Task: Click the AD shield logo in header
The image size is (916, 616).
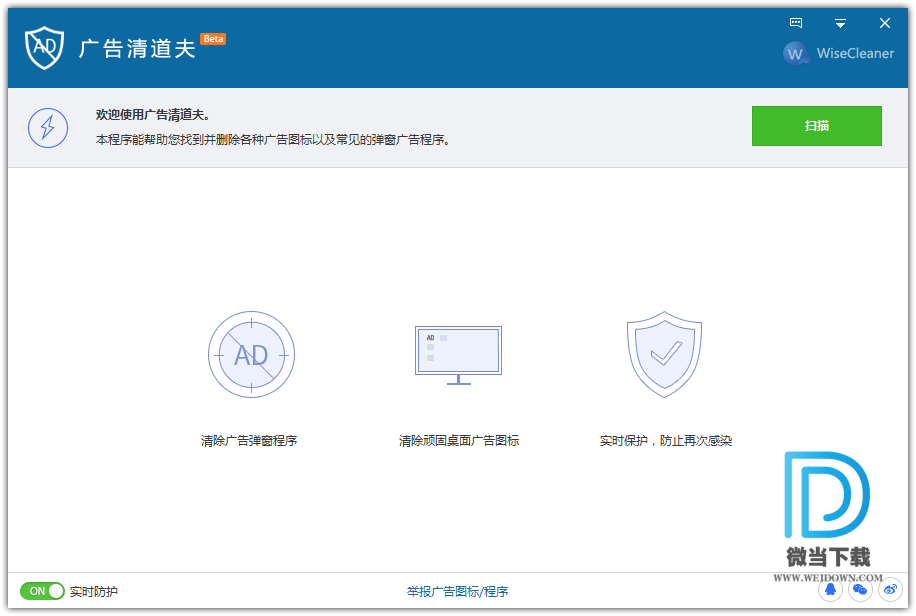Action: click(x=44, y=47)
